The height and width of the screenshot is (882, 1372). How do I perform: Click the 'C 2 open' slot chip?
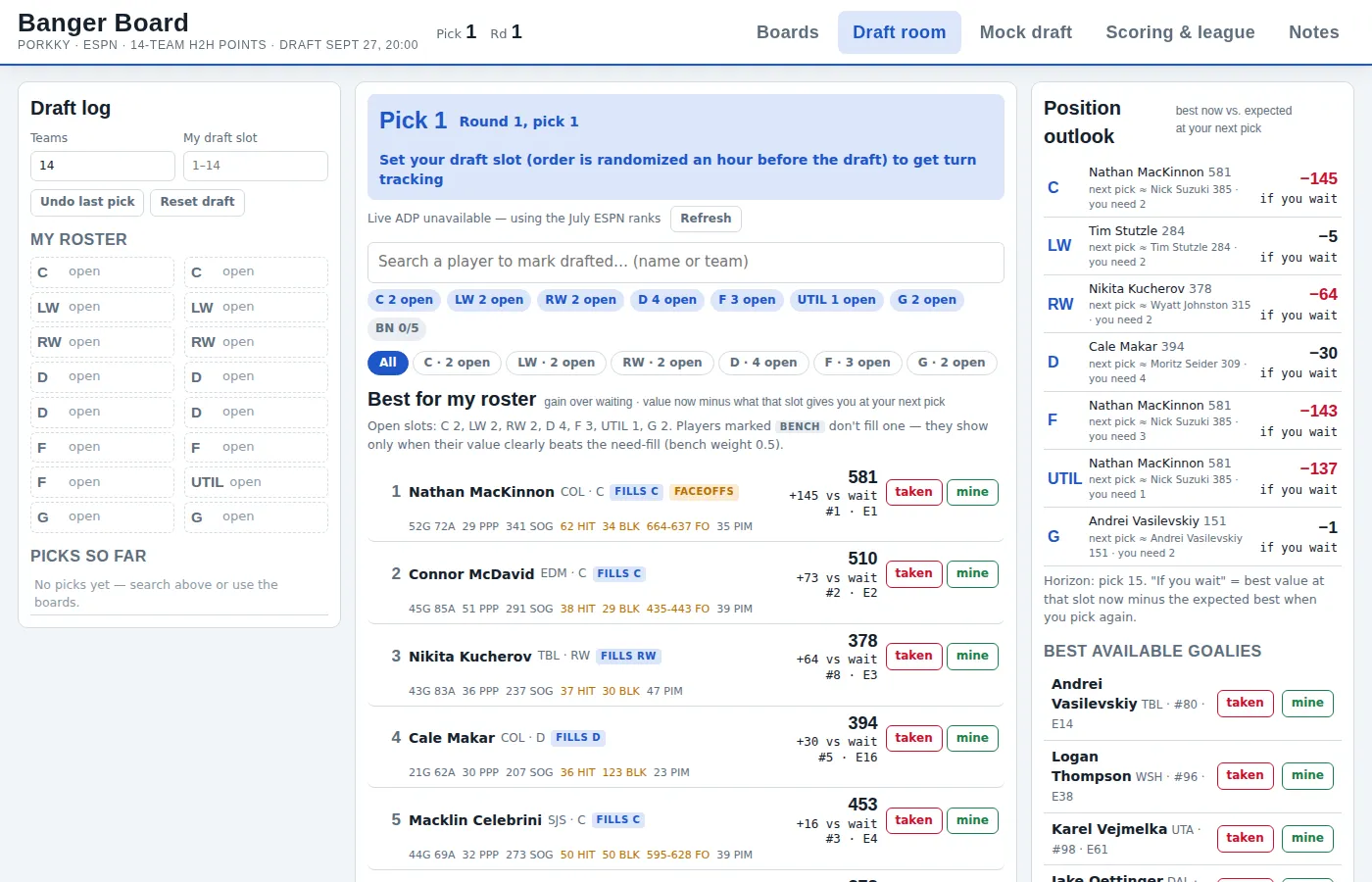(x=404, y=300)
